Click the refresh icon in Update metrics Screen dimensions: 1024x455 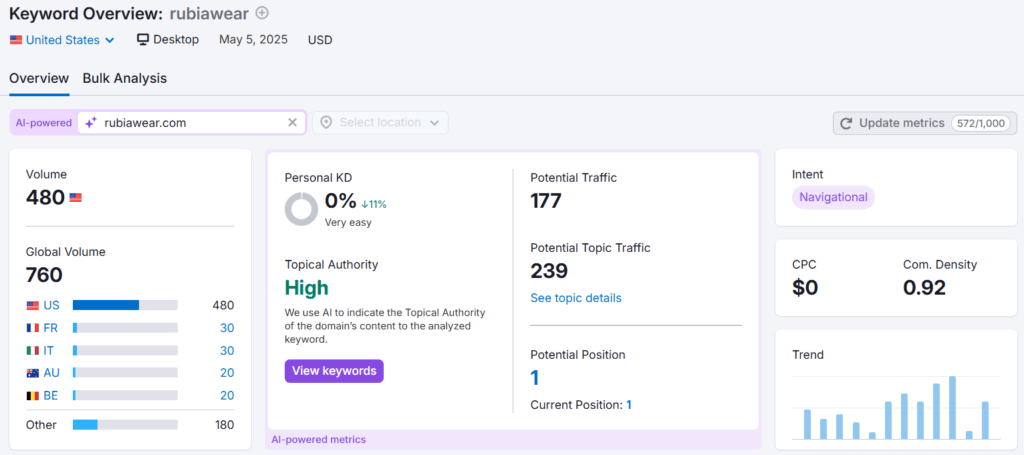pos(846,123)
